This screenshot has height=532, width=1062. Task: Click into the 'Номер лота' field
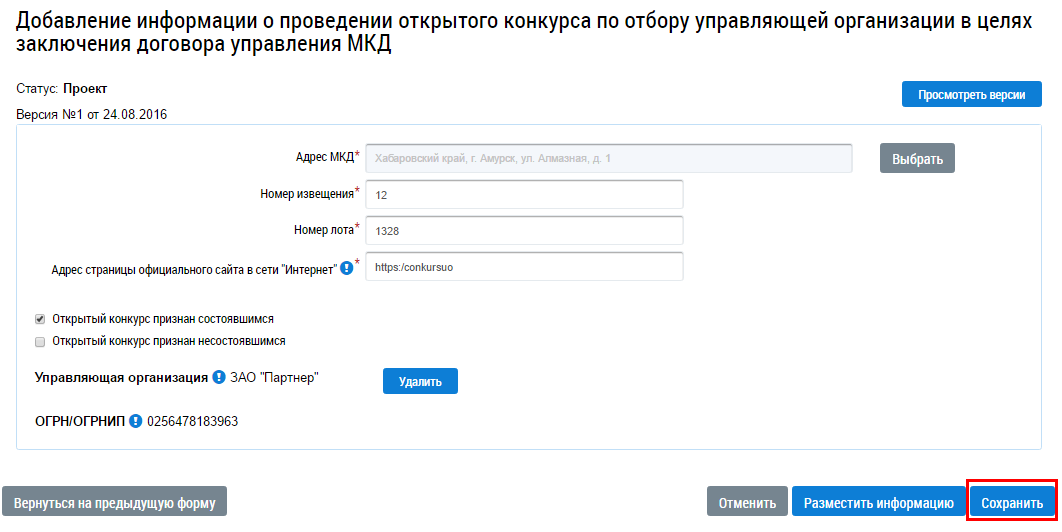(524, 231)
